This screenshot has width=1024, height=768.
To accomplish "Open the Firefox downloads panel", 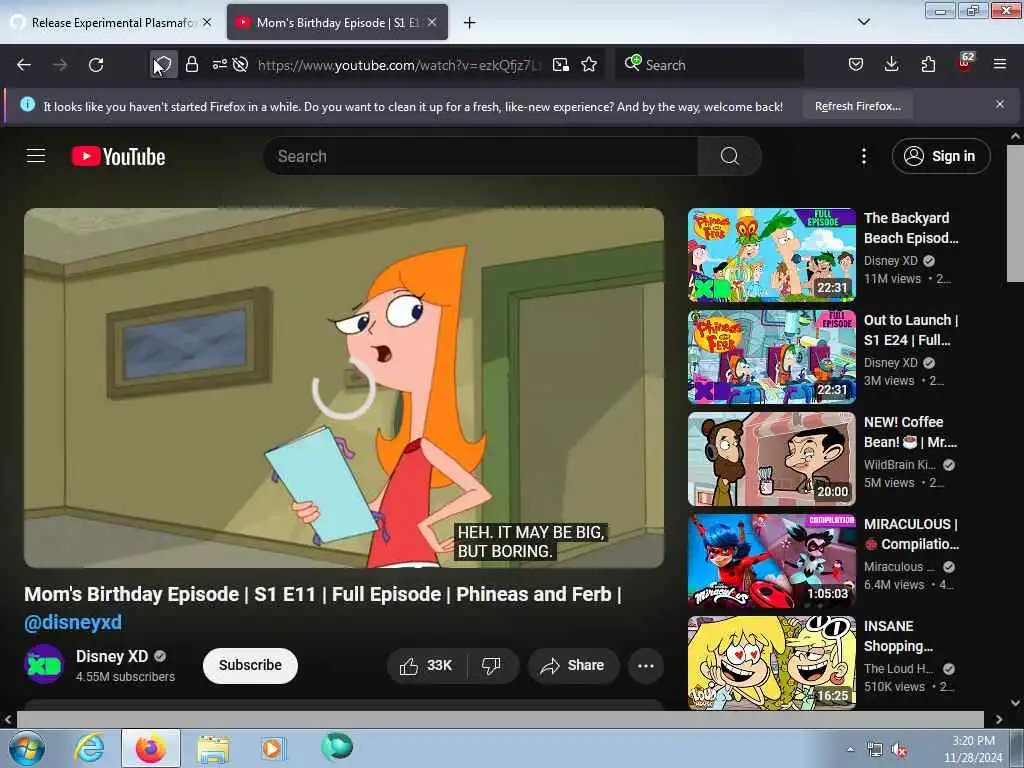I will pyautogui.click(x=891, y=64).
